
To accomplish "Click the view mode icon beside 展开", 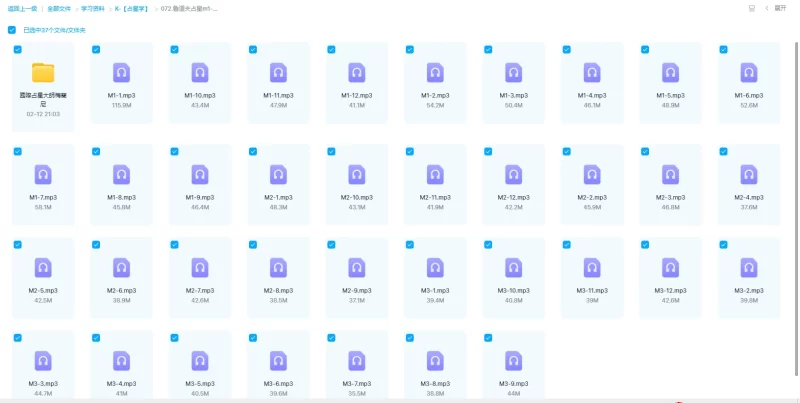I will point(751,8).
